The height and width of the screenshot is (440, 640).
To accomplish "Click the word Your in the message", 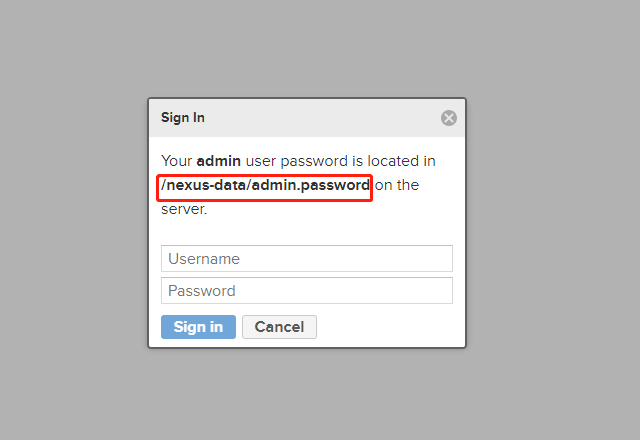I will [x=176, y=161].
